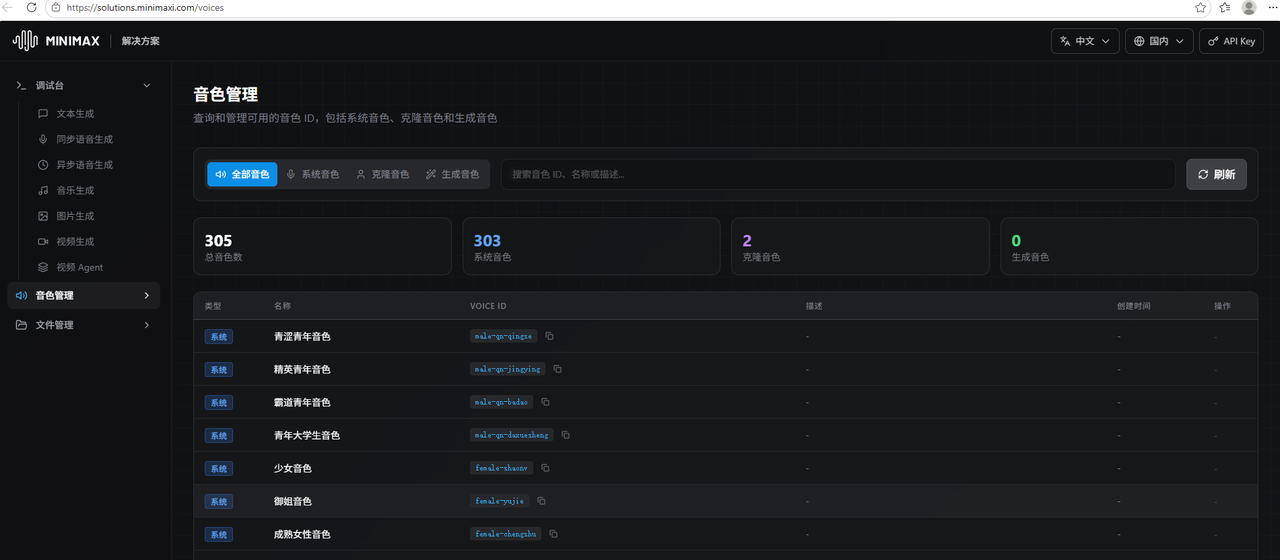Click the 0 生成音色 stat card

coord(1129,246)
